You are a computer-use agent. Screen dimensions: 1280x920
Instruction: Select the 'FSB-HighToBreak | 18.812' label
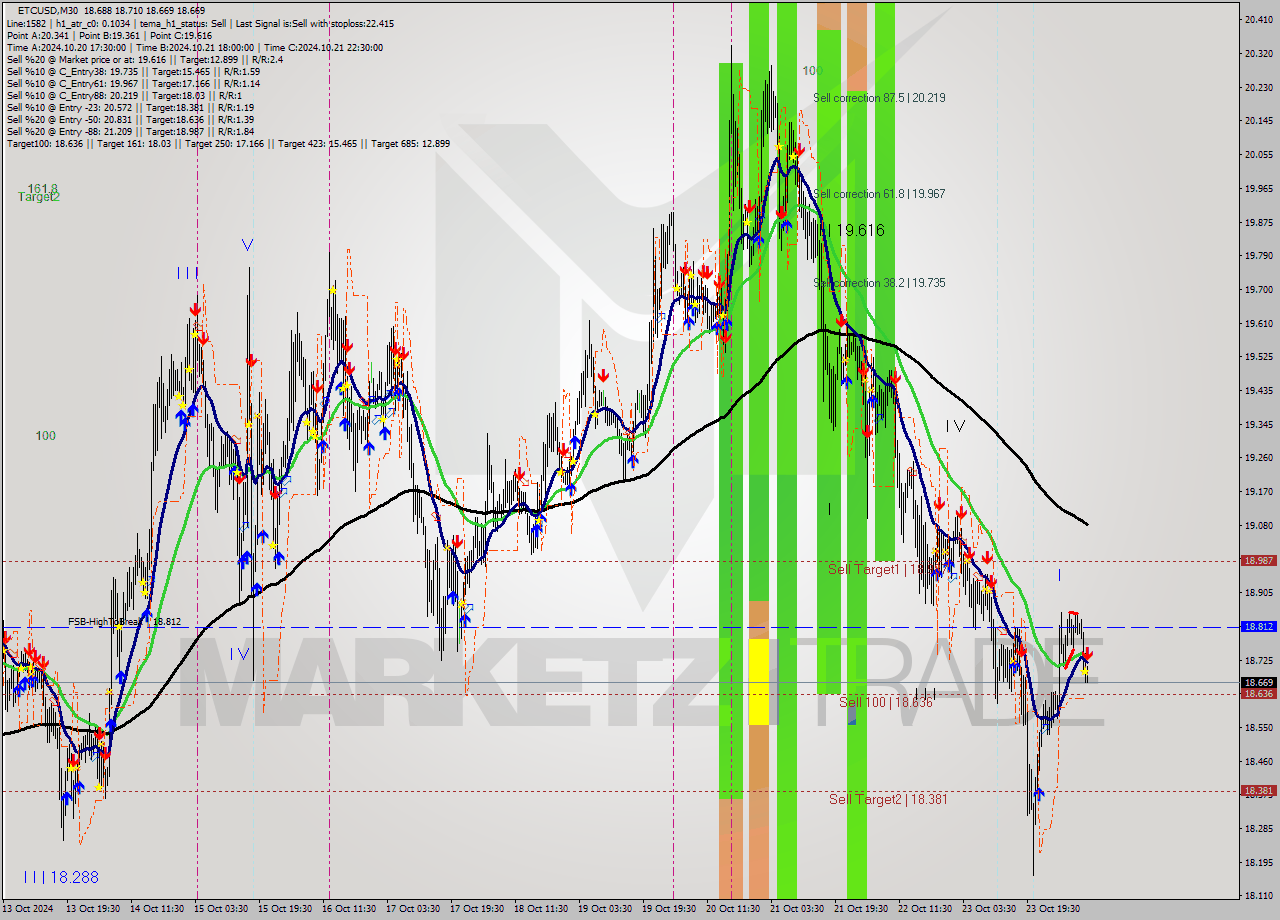point(125,621)
